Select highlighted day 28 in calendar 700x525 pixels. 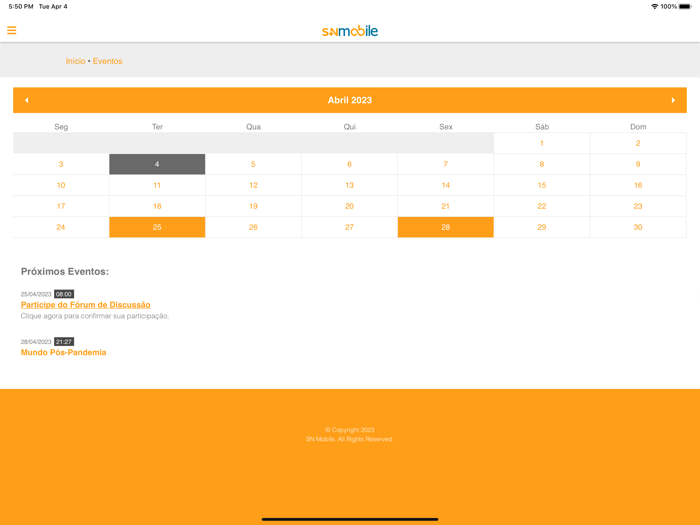coord(446,227)
